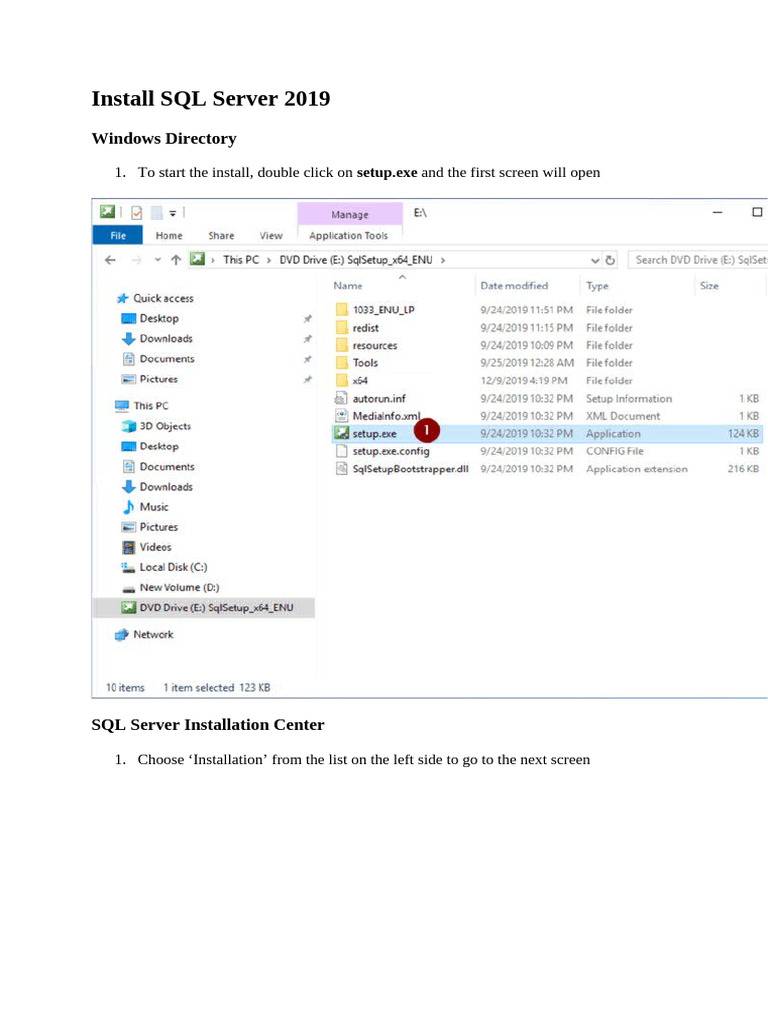
Task: Select the Downloads entry under Quick access
Action: (165, 339)
